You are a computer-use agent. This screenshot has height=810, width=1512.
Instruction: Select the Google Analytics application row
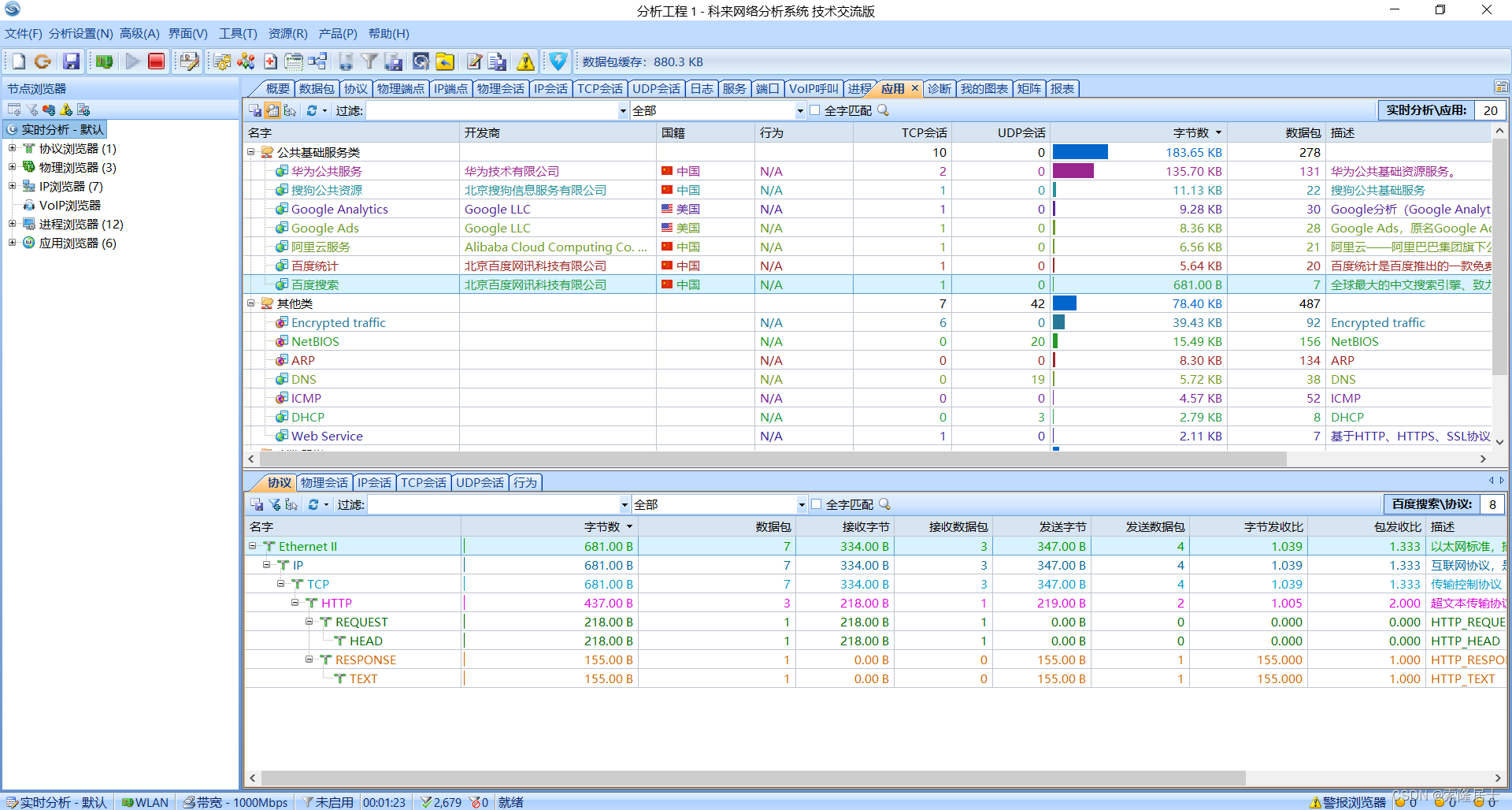tap(868, 209)
